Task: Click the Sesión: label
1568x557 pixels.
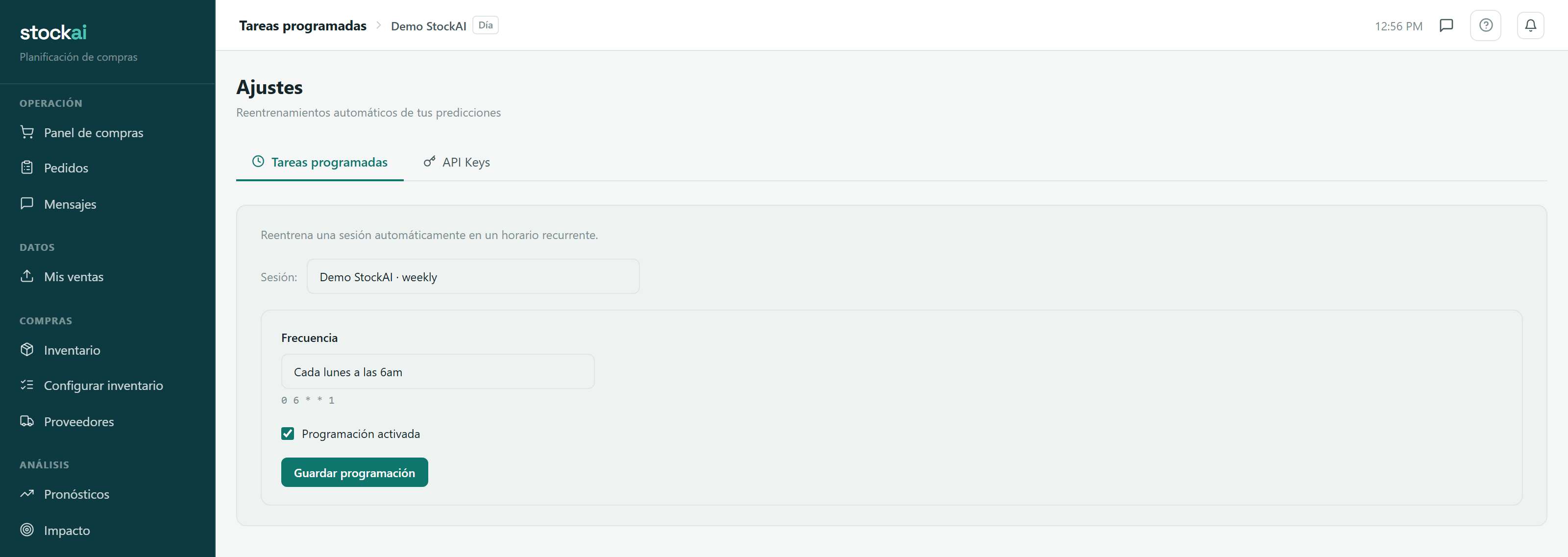Action: pyautogui.click(x=279, y=277)
